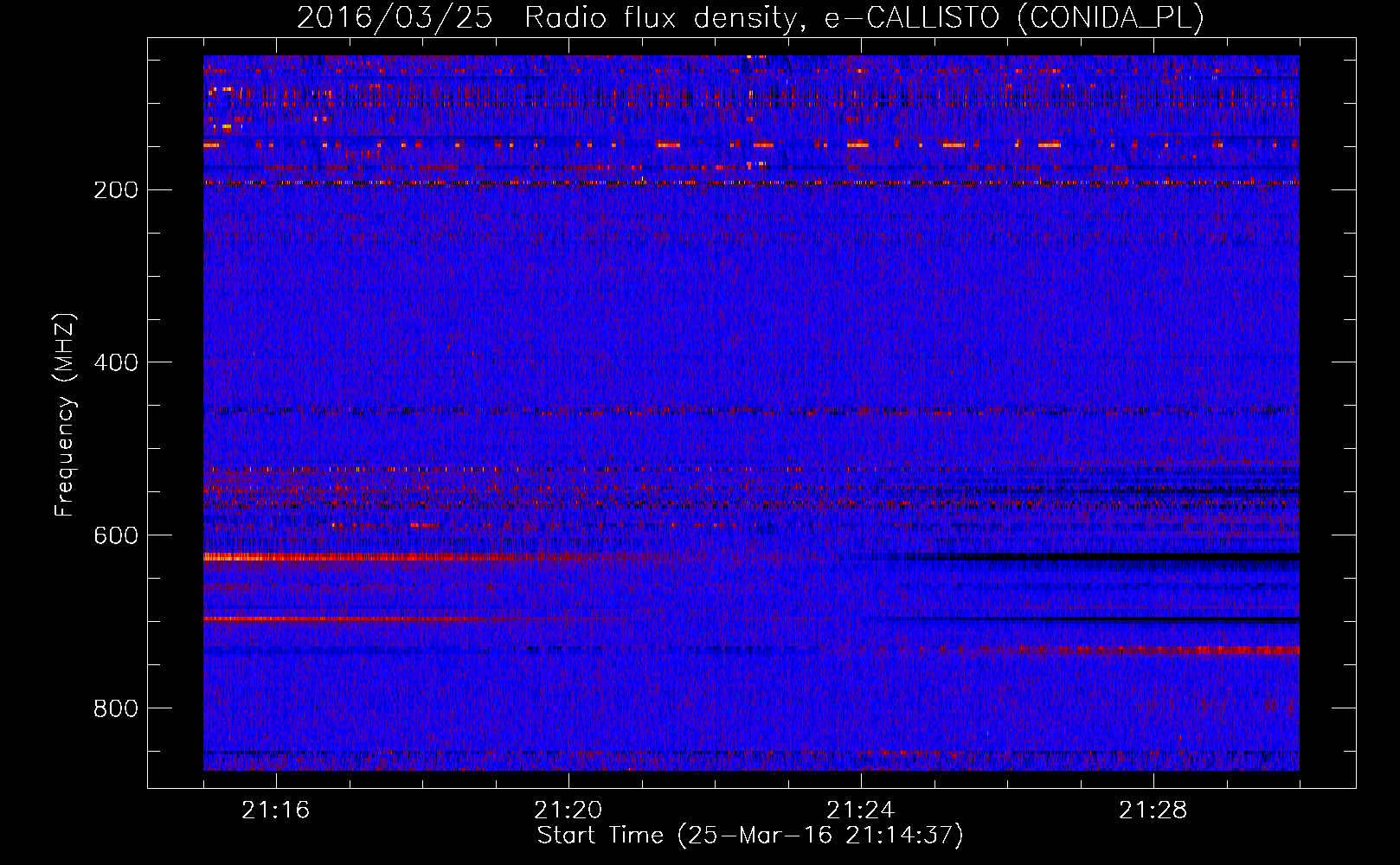
Task: Click the 21:28 time tick label
Action: (x=1153, y=811)
